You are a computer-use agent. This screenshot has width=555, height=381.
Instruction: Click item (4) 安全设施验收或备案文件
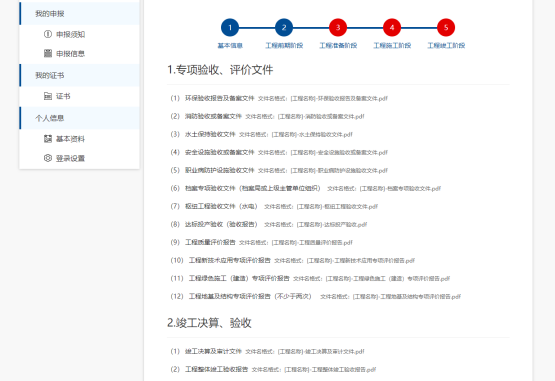pyautogui.click(x=219, y=152)
